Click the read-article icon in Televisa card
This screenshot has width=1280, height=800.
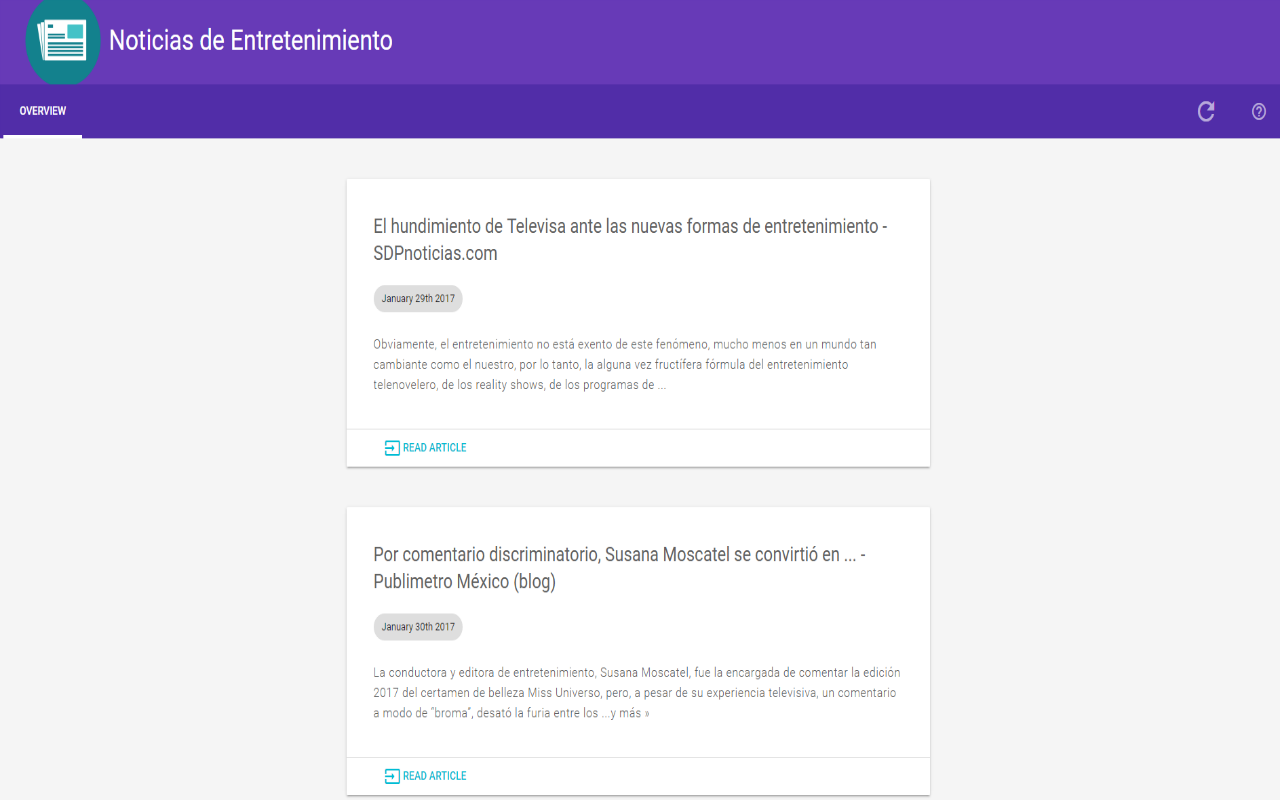coord(392,448)
